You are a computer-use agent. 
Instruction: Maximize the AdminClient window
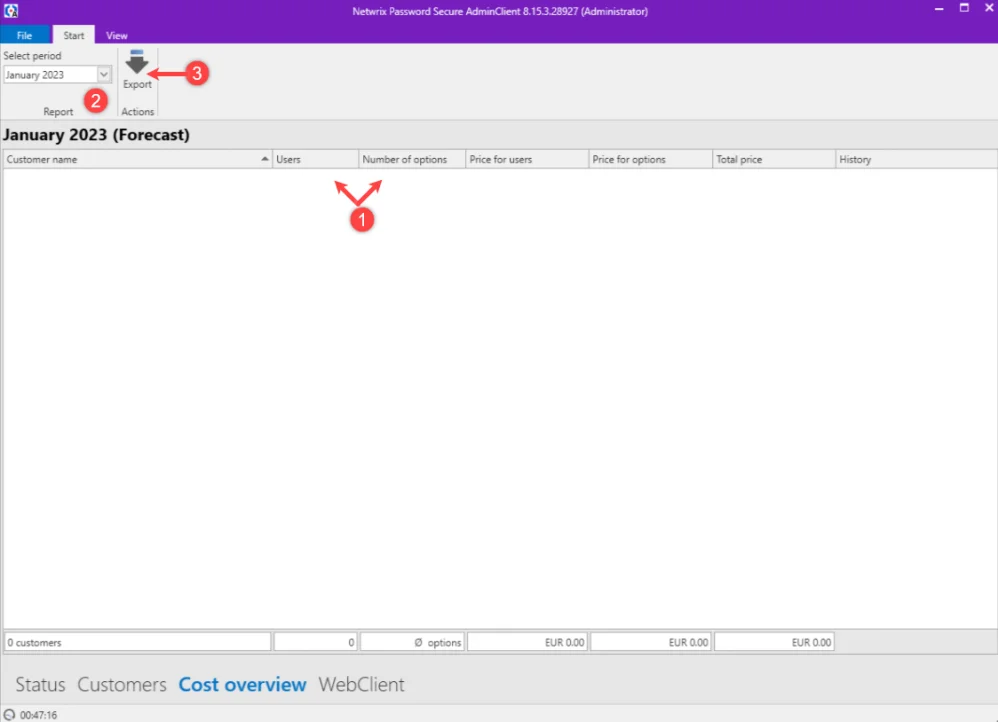pos(964,8)
